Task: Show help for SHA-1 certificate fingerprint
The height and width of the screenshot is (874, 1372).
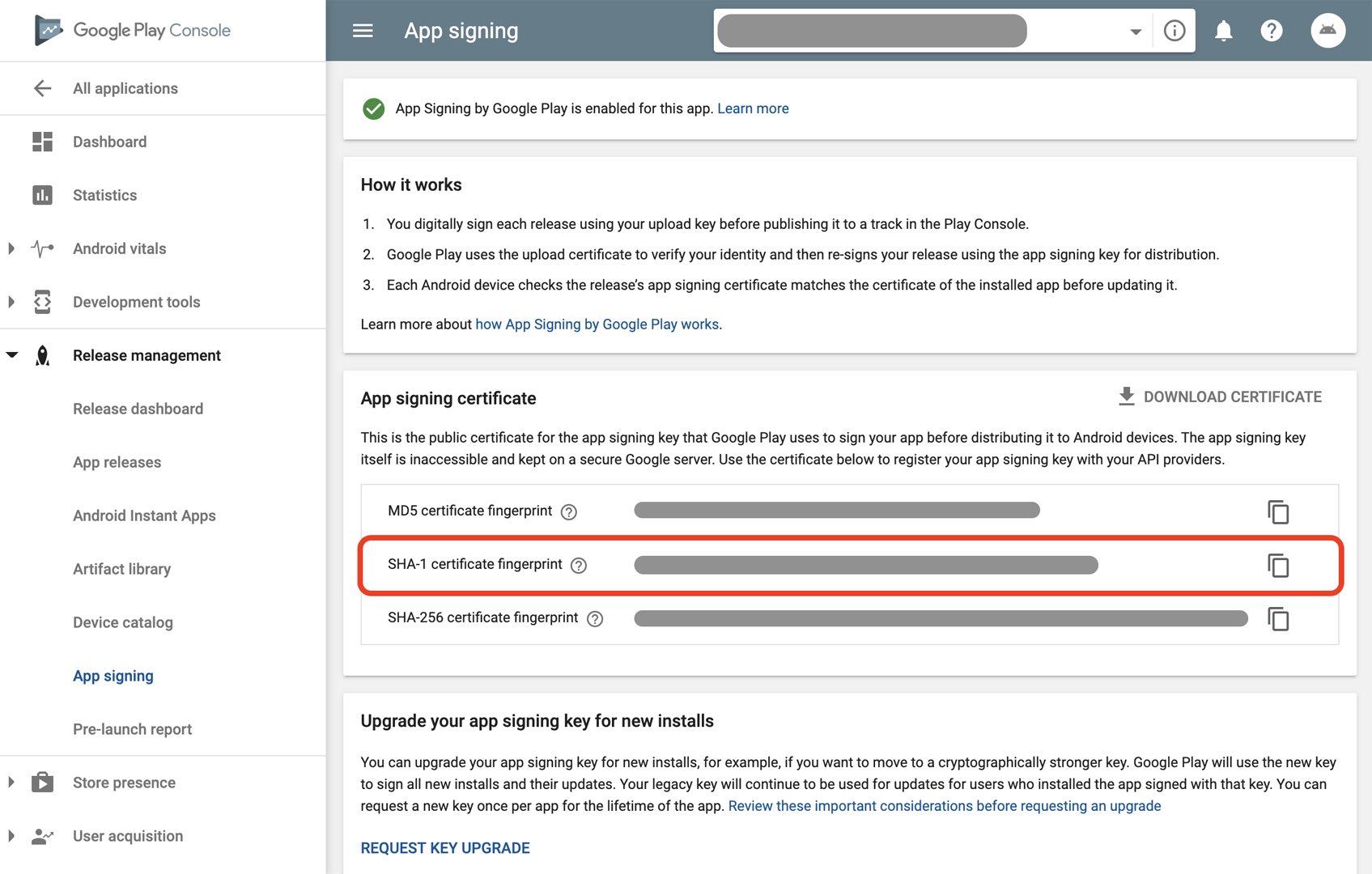Action: [579, 565]
